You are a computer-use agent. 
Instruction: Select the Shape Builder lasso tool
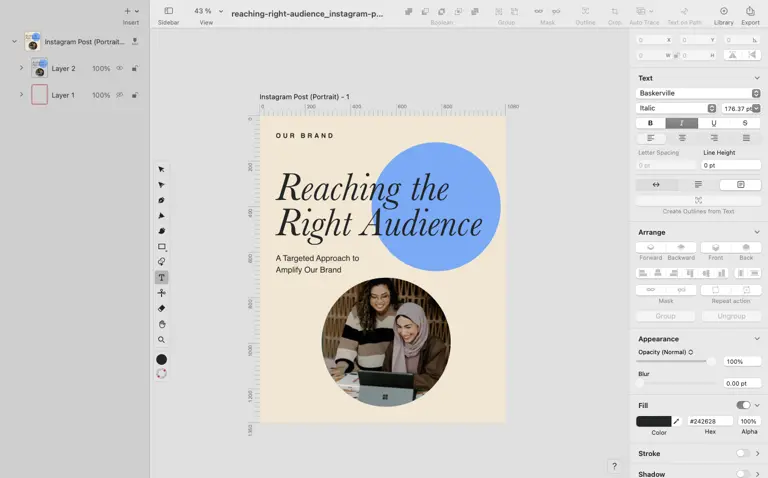pyautogui.click(x=161, y=262)
